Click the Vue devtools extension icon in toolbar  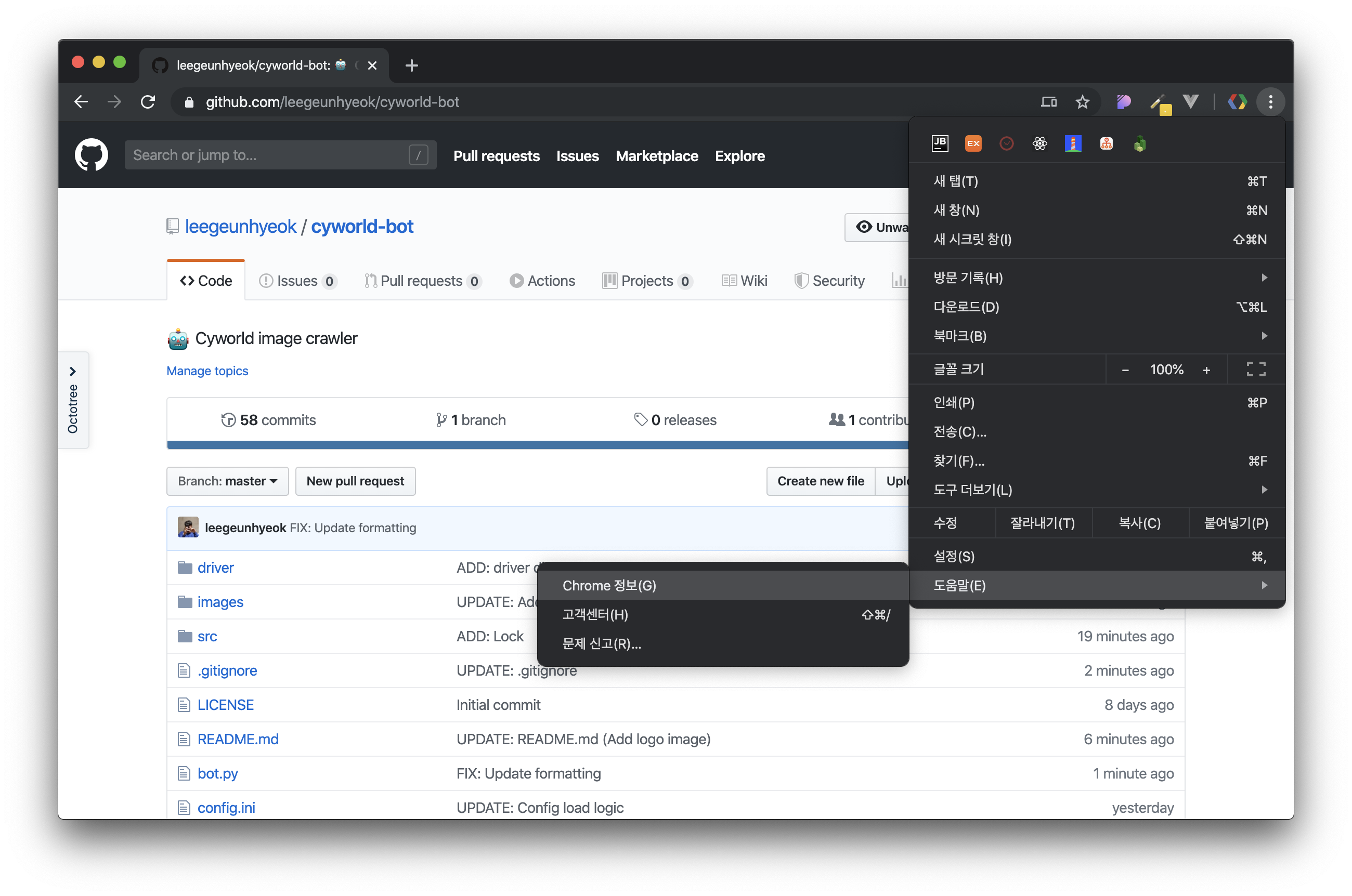coord(1190,102)
